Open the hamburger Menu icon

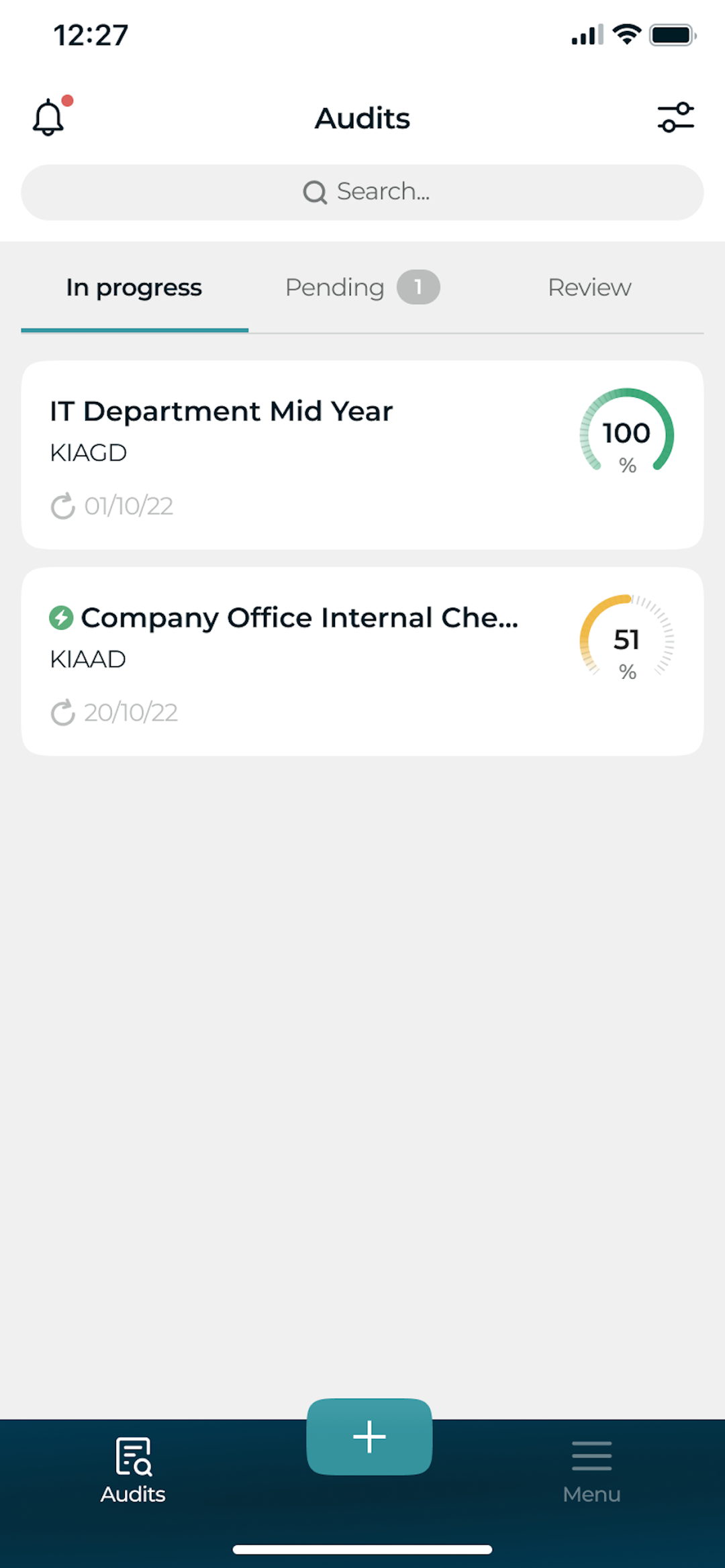pos(591,1457)
